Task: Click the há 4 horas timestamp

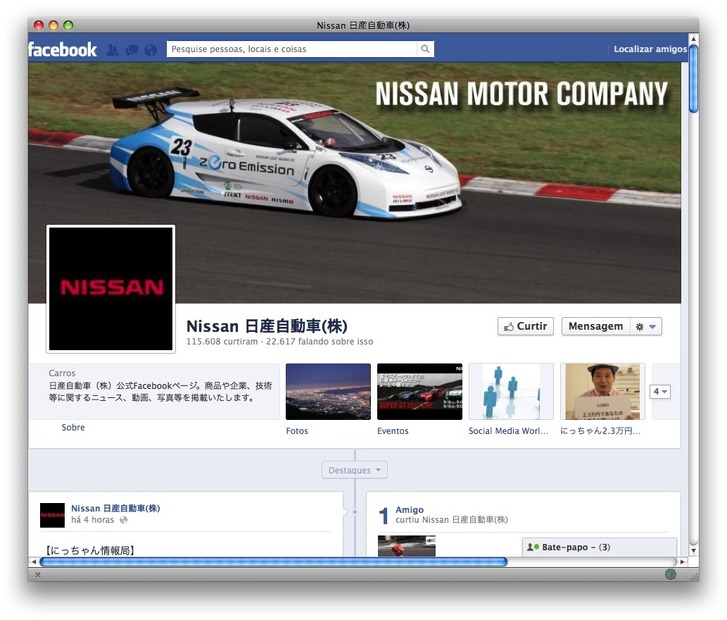Action: click(93, 520)
